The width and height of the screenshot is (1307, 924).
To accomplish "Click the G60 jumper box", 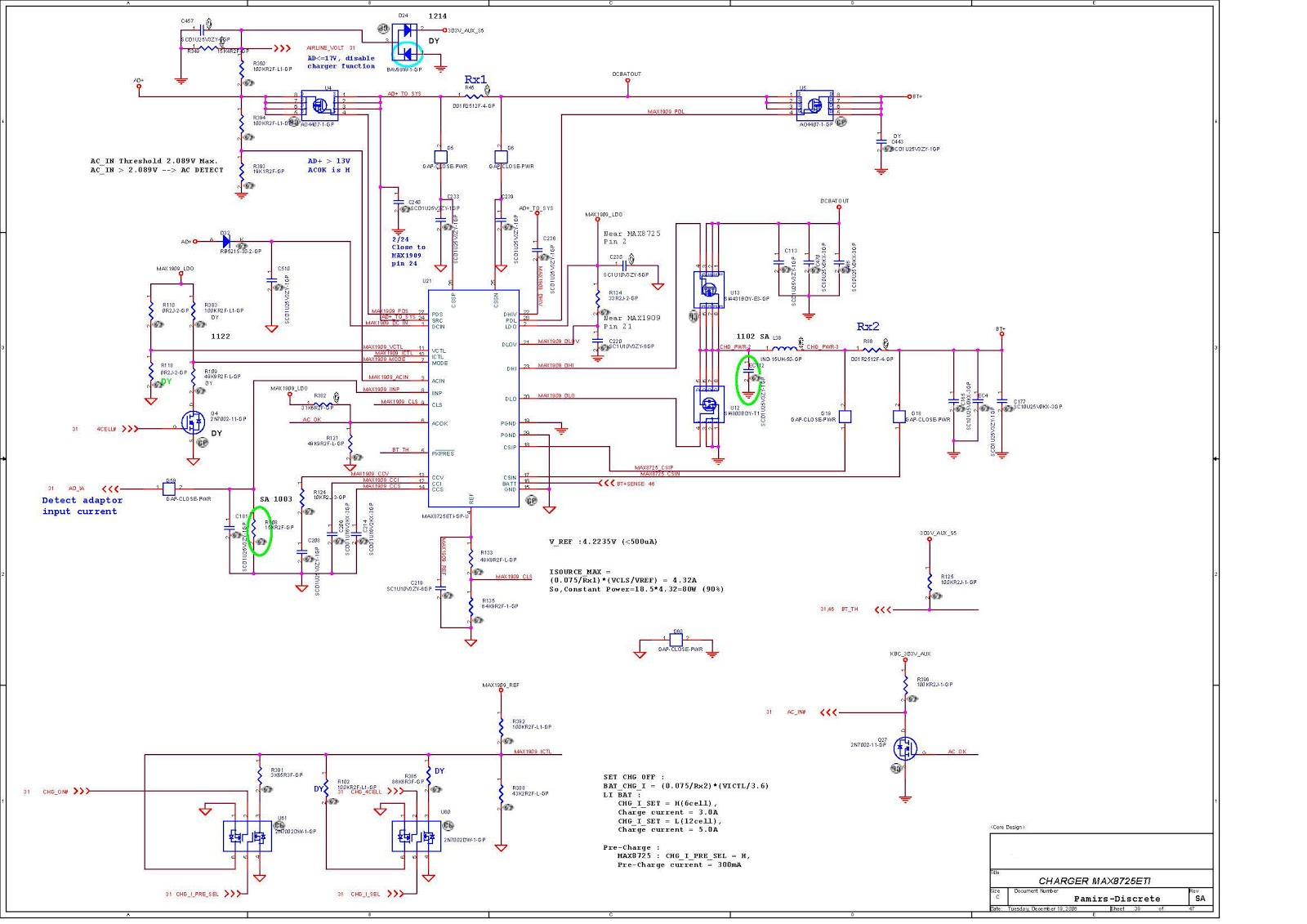I will pos(677,640).
